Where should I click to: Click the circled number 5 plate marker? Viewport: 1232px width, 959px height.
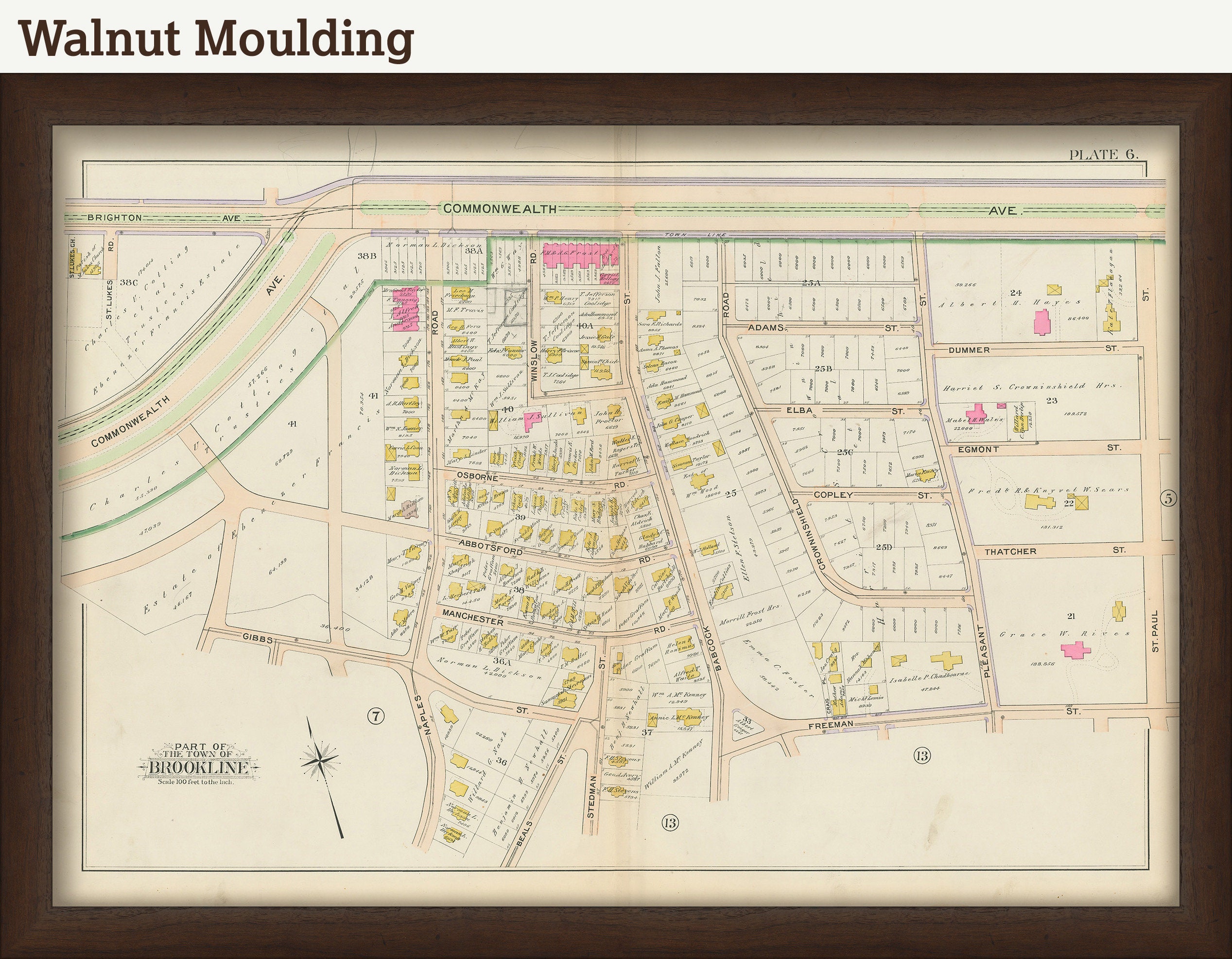tap(1168, 498)
